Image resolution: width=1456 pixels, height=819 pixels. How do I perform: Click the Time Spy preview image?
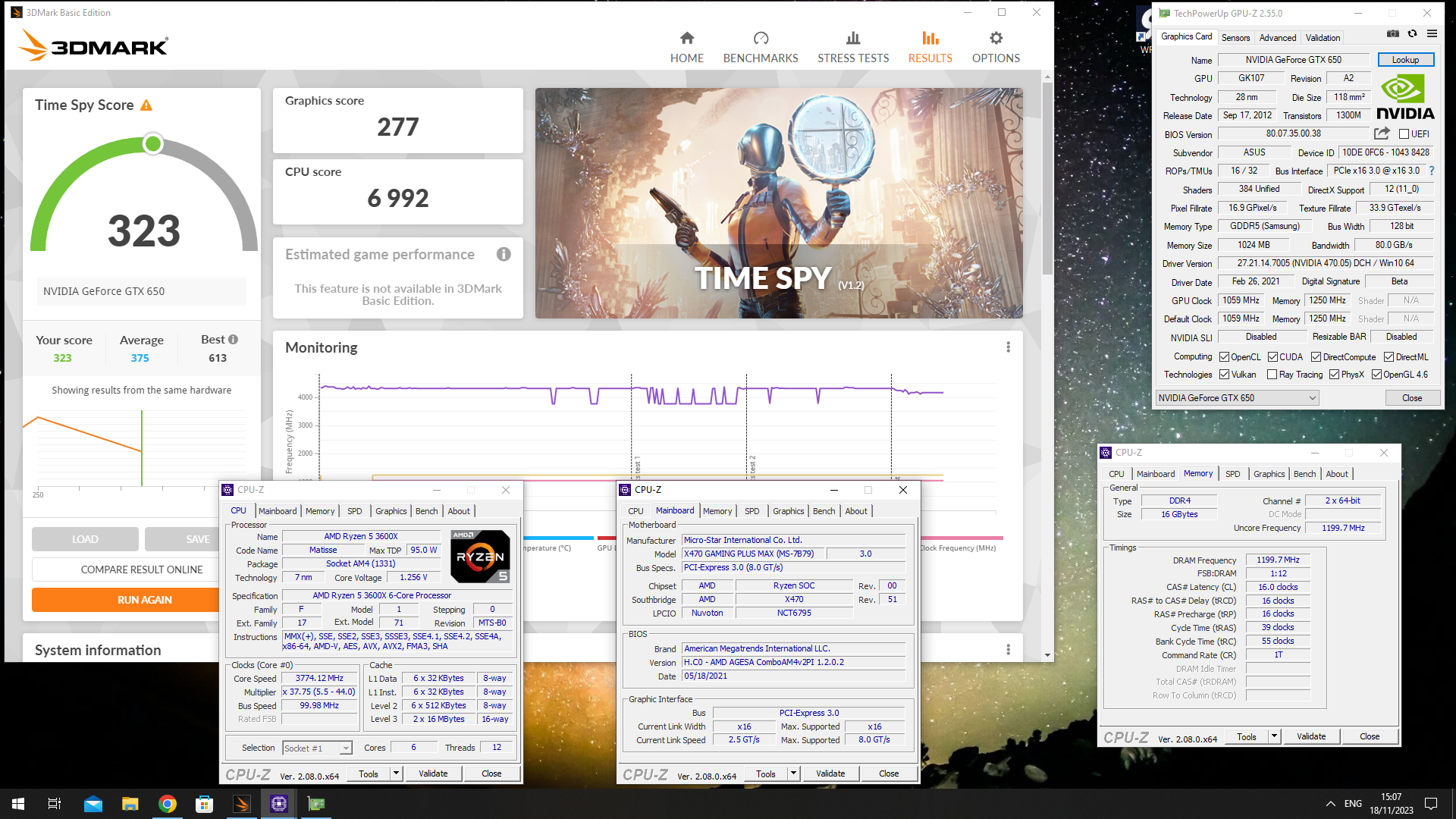[x=779, y=203]
